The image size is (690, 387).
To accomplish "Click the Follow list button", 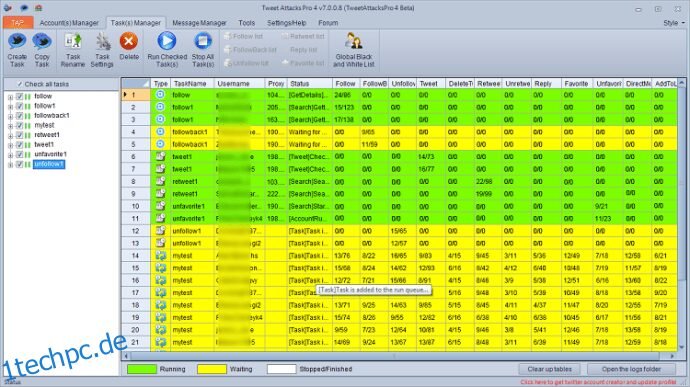I will tap(244, 37).
